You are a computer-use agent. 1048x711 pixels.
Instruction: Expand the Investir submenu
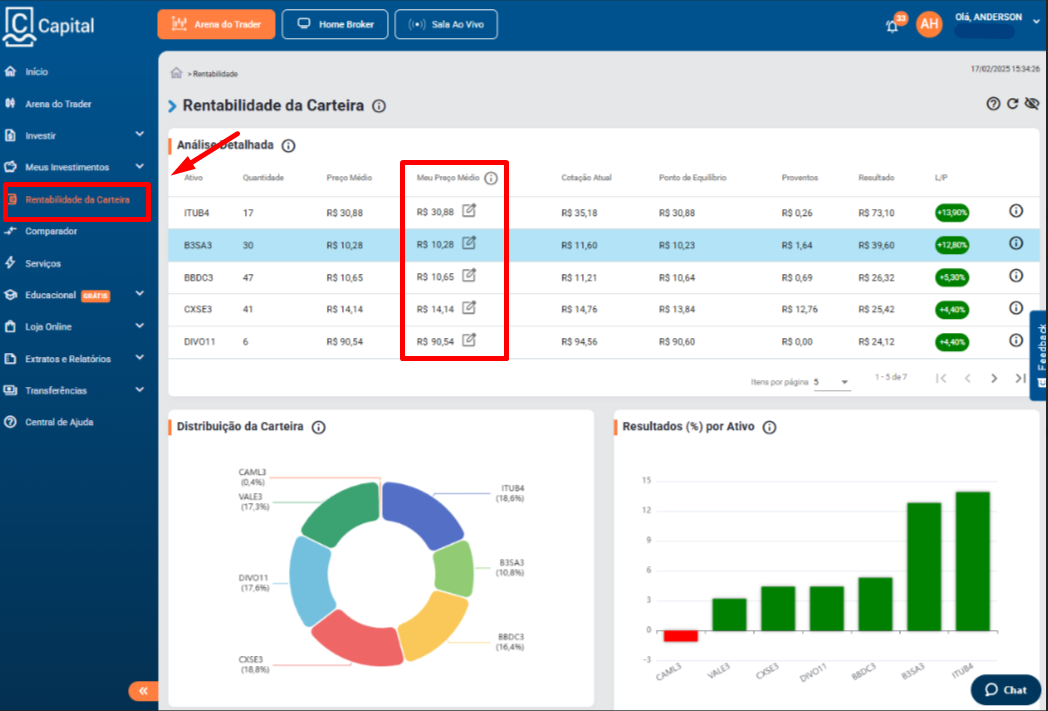pyautogui.click(x=140, y=134)
